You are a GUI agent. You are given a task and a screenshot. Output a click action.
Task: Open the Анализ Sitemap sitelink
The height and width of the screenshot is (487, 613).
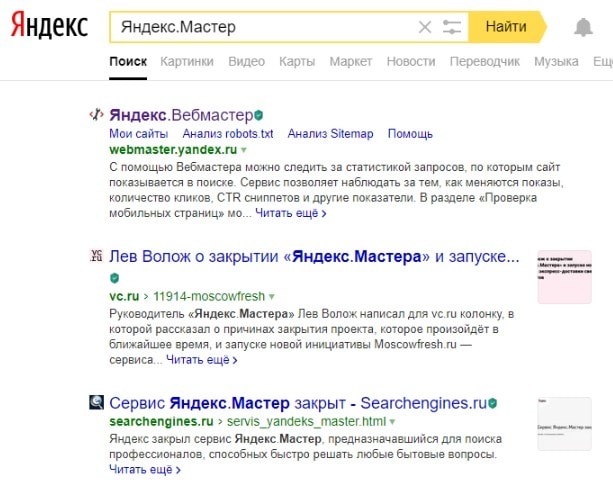(x=330, y=134)
